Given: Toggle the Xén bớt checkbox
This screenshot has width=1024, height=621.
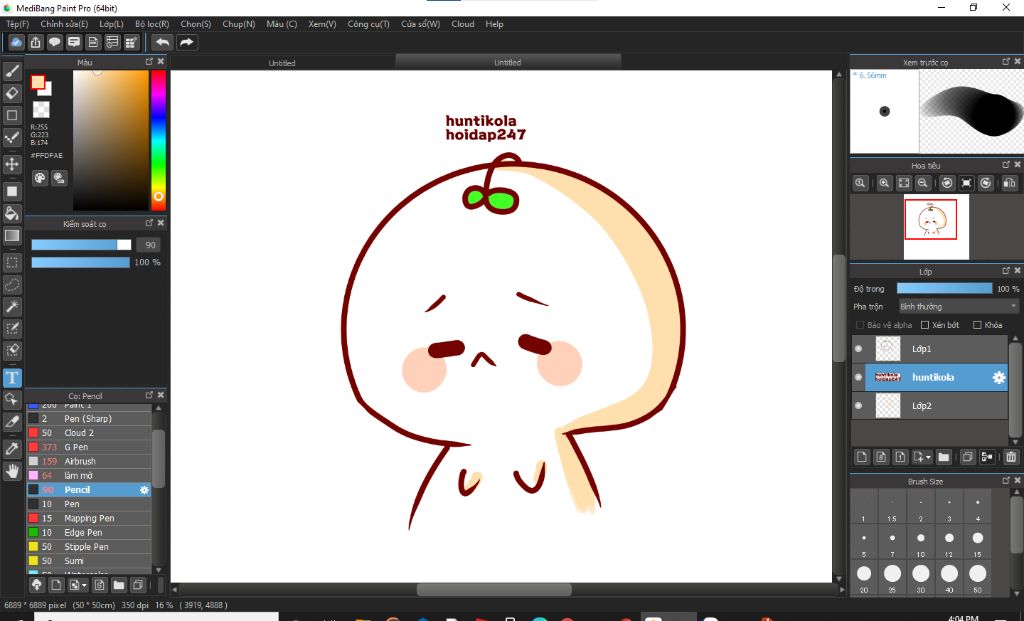Looking at the screenshot, I should tap(925, 325).
